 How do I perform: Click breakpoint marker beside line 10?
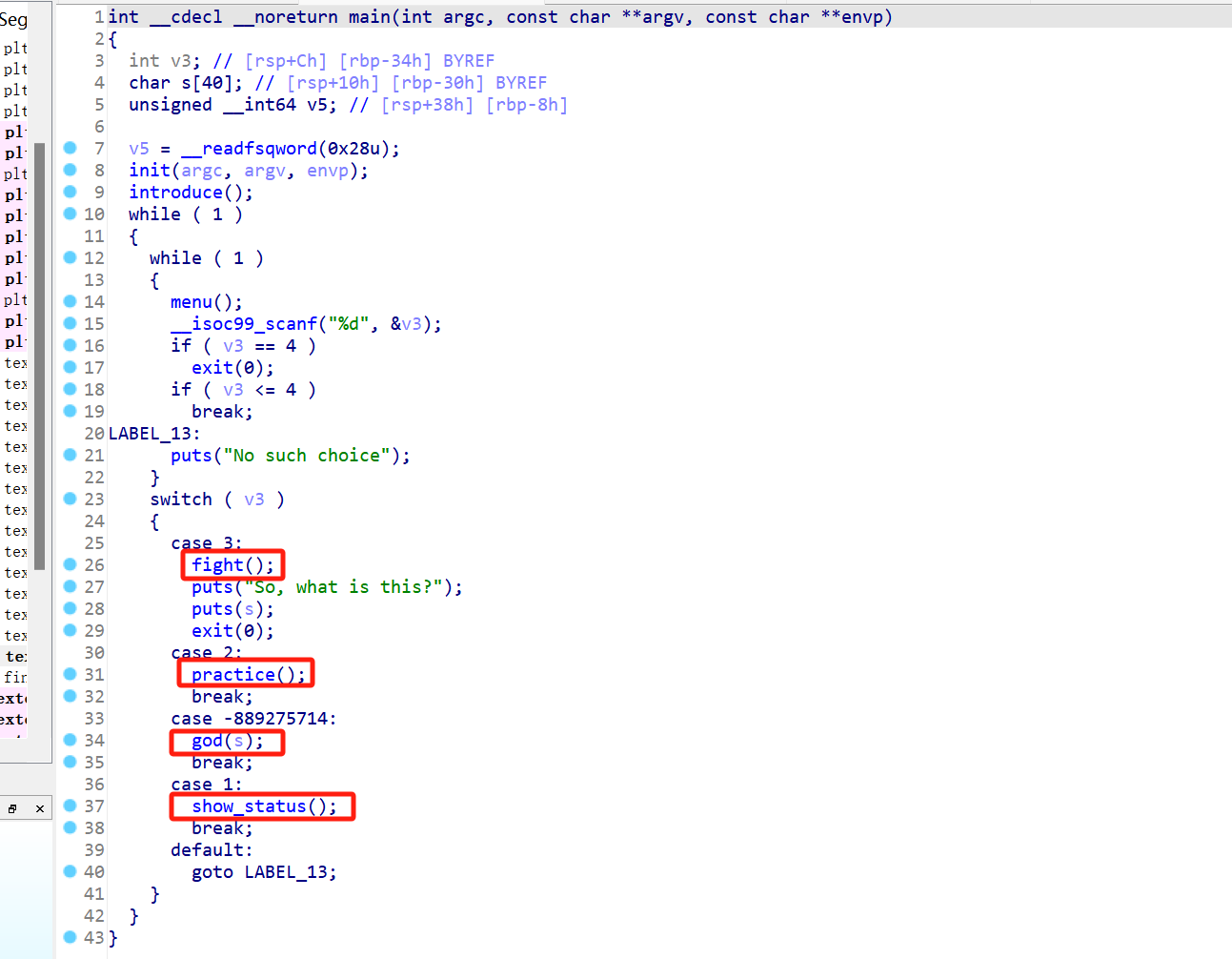pyautogui.click(x=70, y=214)
